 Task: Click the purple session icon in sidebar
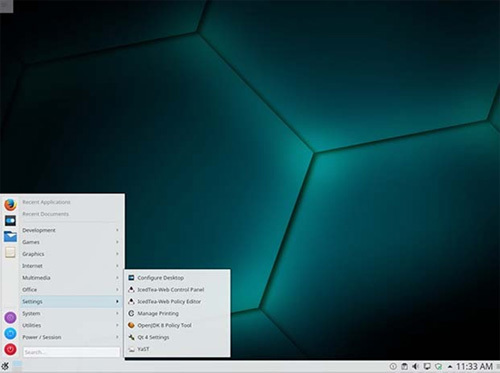coord(10,317)
